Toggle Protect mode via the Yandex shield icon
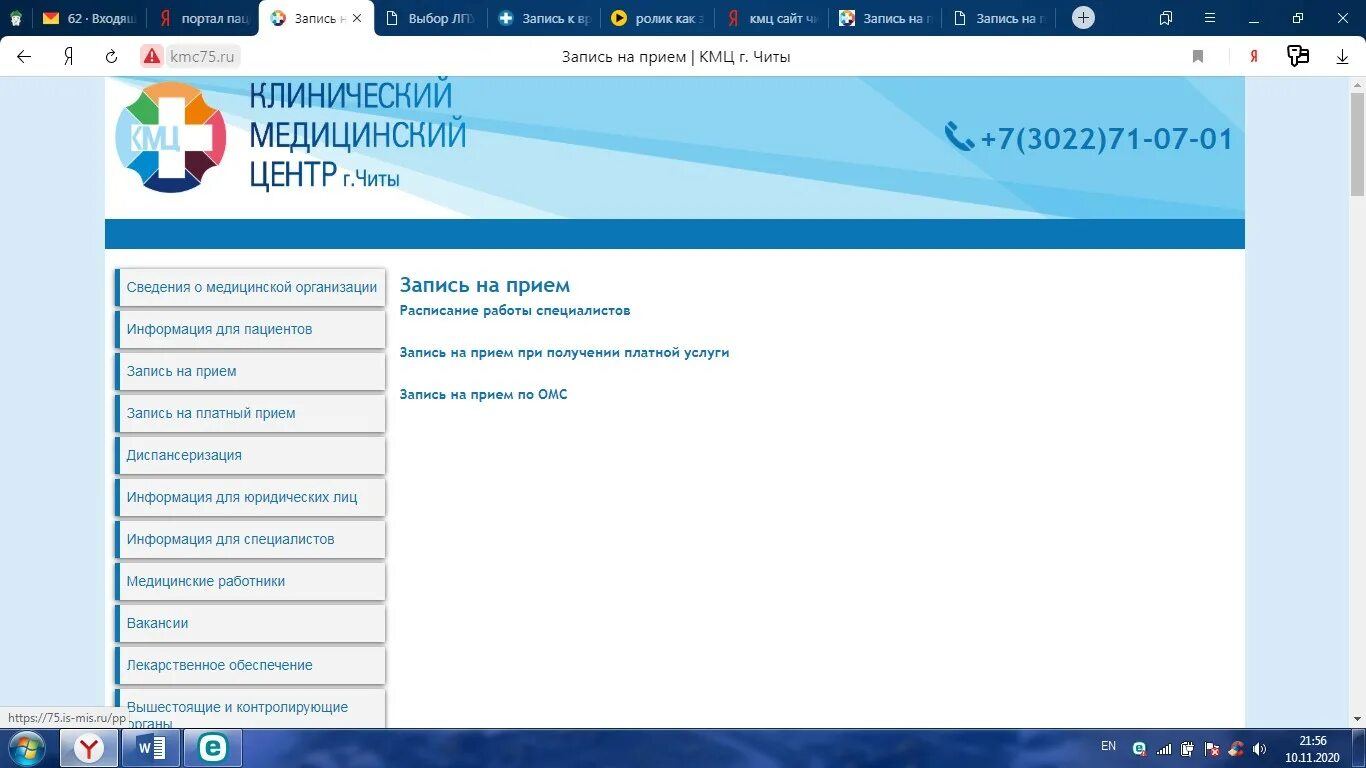1366x768 pixels. [x=1252, y=57]
